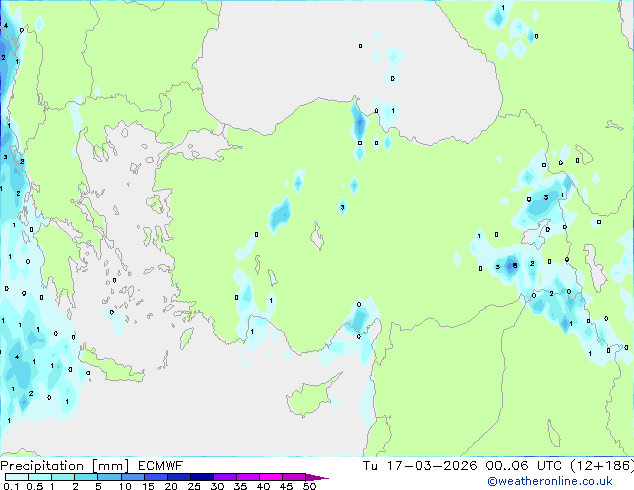Click the legend label '40'
634x490 pixels.
pyautogui.click(x=263, y=486)
